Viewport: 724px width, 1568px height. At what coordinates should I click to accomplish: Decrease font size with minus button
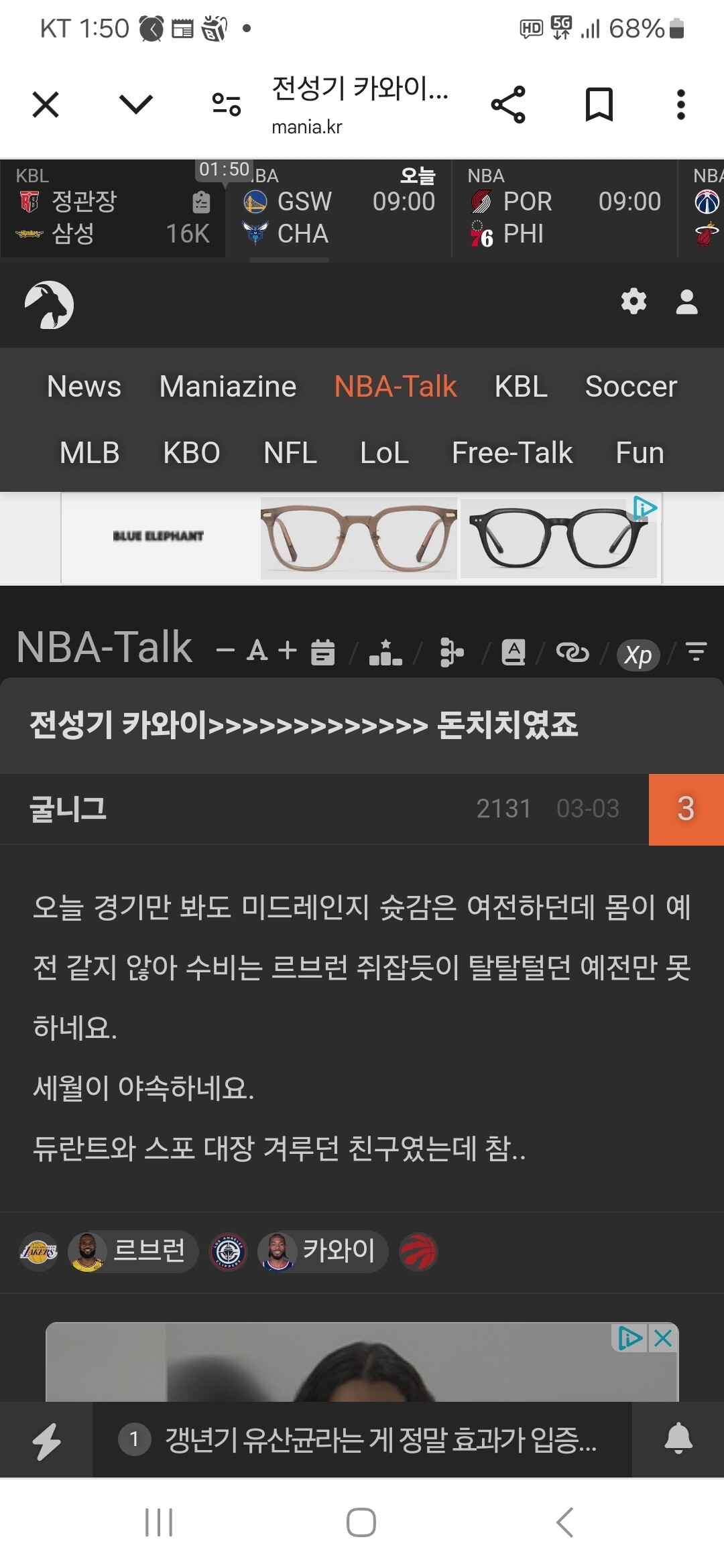coord(225,651)
